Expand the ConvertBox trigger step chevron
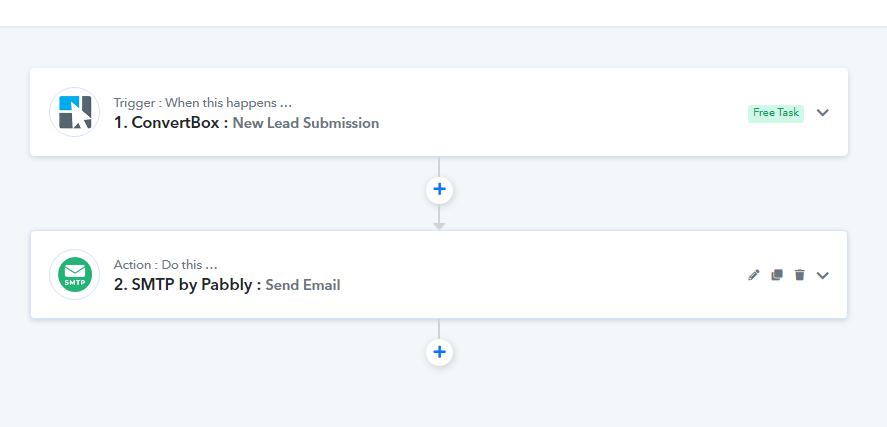Image resolution: width=887 pixels, height=427 pixels. (823, 113)
